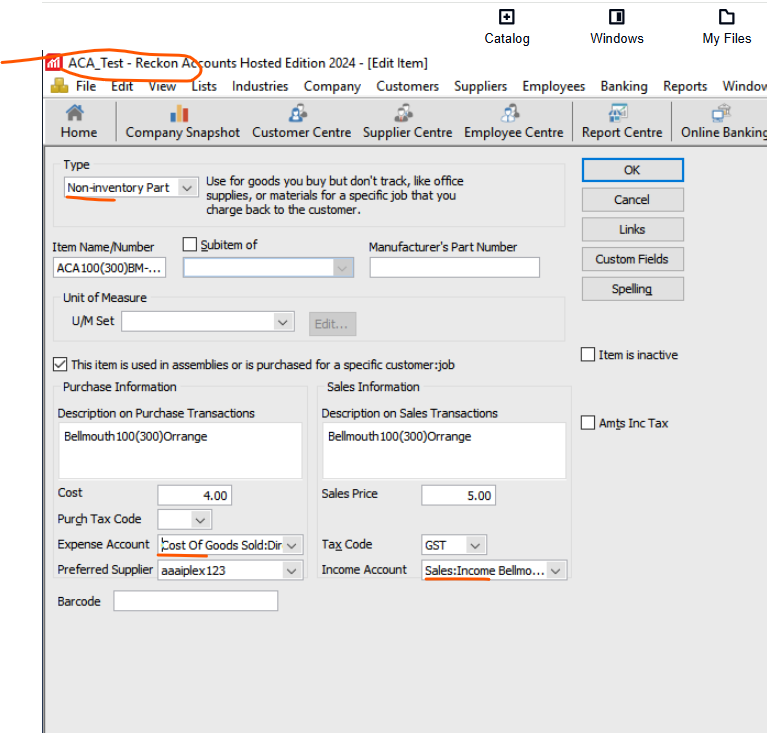Screen dimensions: 768x734
Task: Expand the Income Account dropdown
Action: tap(555, 570)
